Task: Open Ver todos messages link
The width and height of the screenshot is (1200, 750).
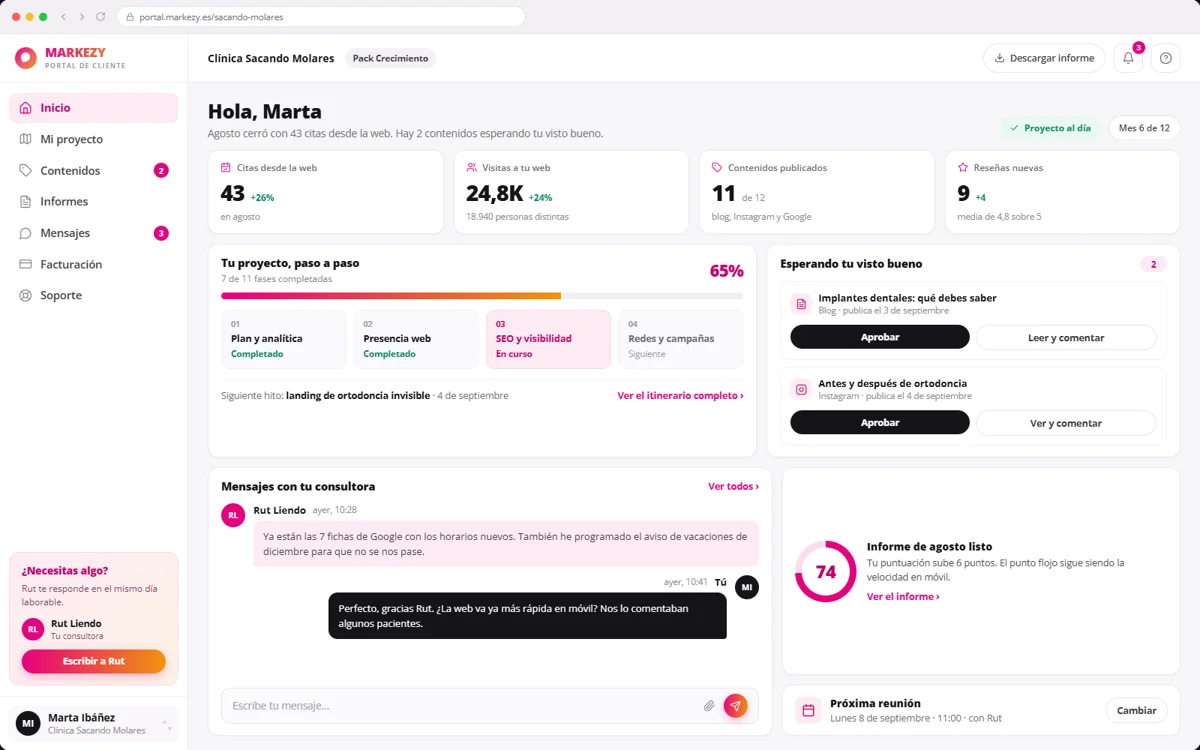Action: pyautogui.click(x=733, y=487)
